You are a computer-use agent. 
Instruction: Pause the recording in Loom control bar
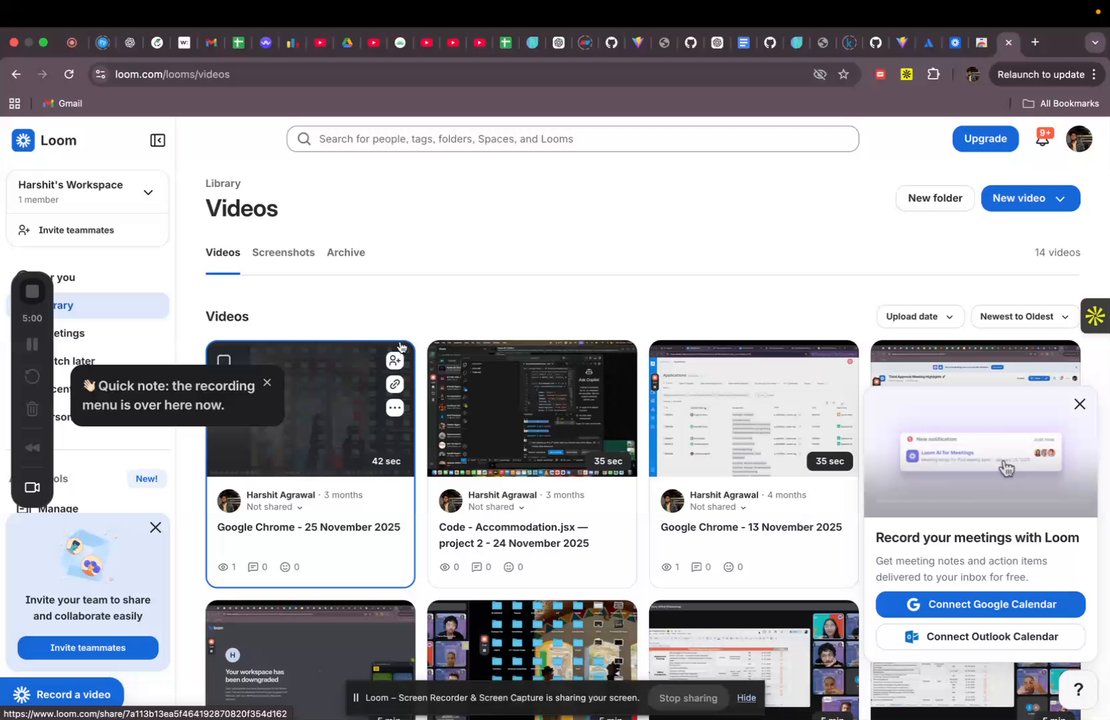(32, 345)
